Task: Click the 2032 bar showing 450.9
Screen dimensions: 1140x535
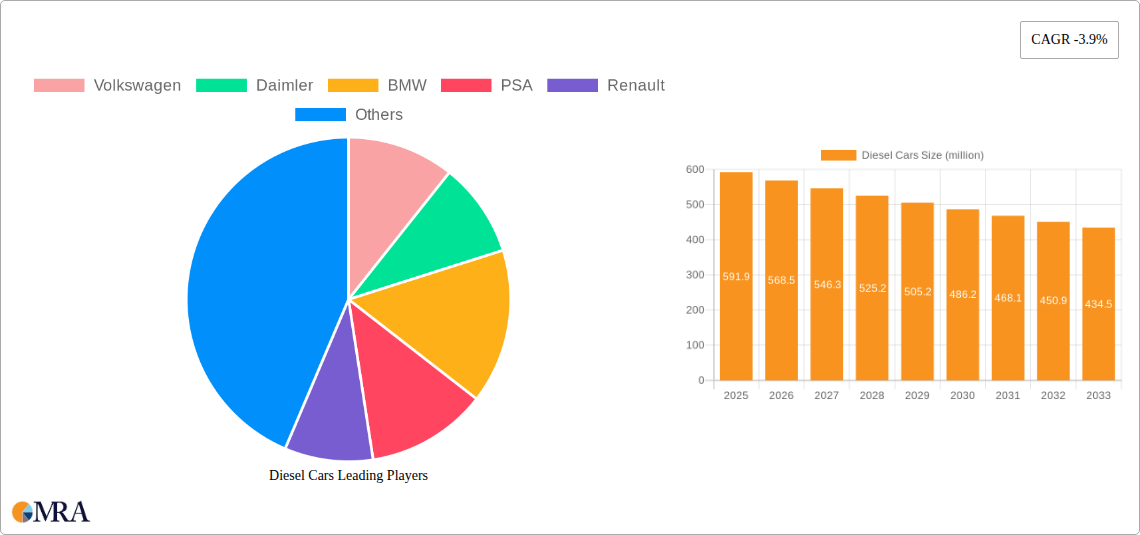Action: tap(1053, 301)
